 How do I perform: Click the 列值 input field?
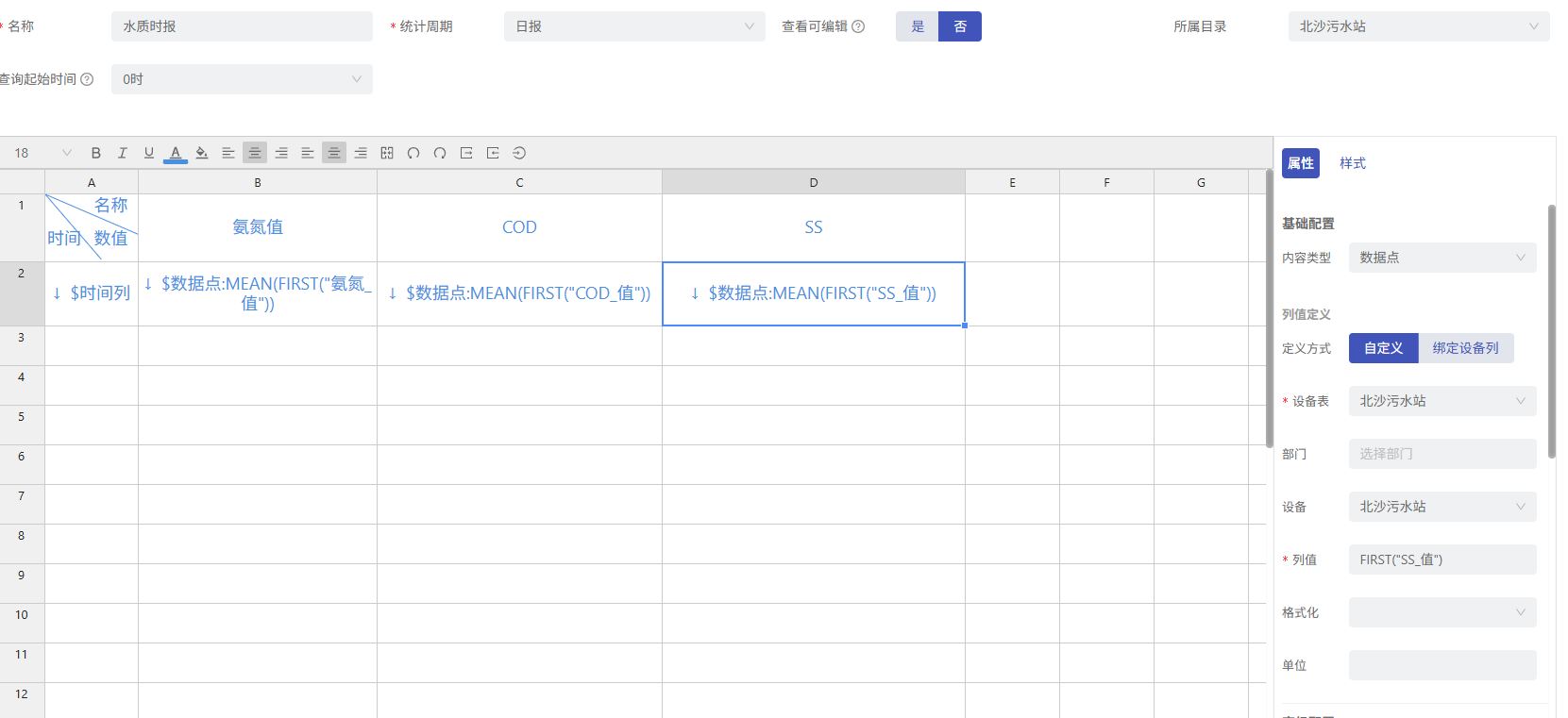pyautogui.click(x=1442, y=559)
